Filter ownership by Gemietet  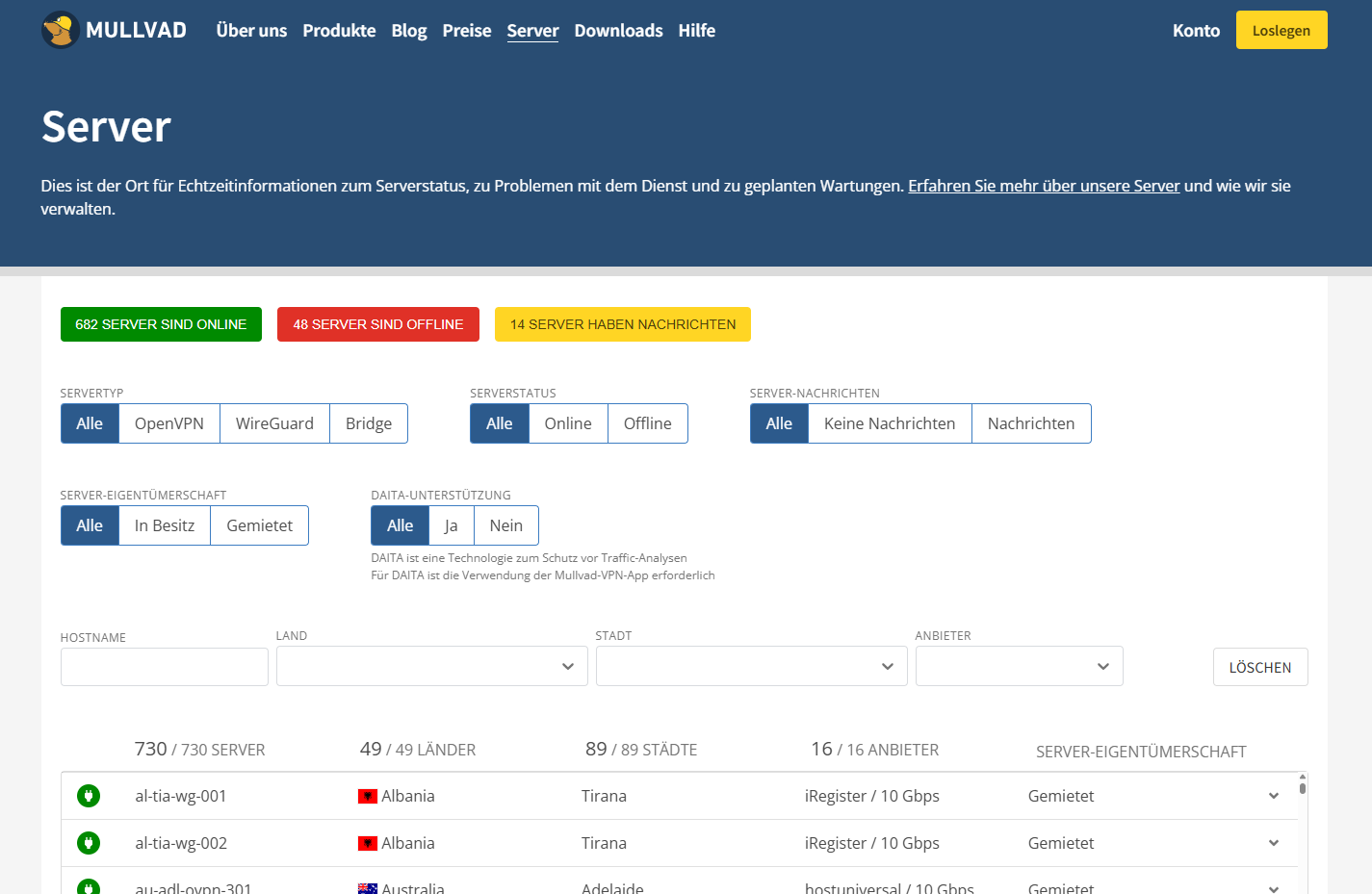click(260, 525)
